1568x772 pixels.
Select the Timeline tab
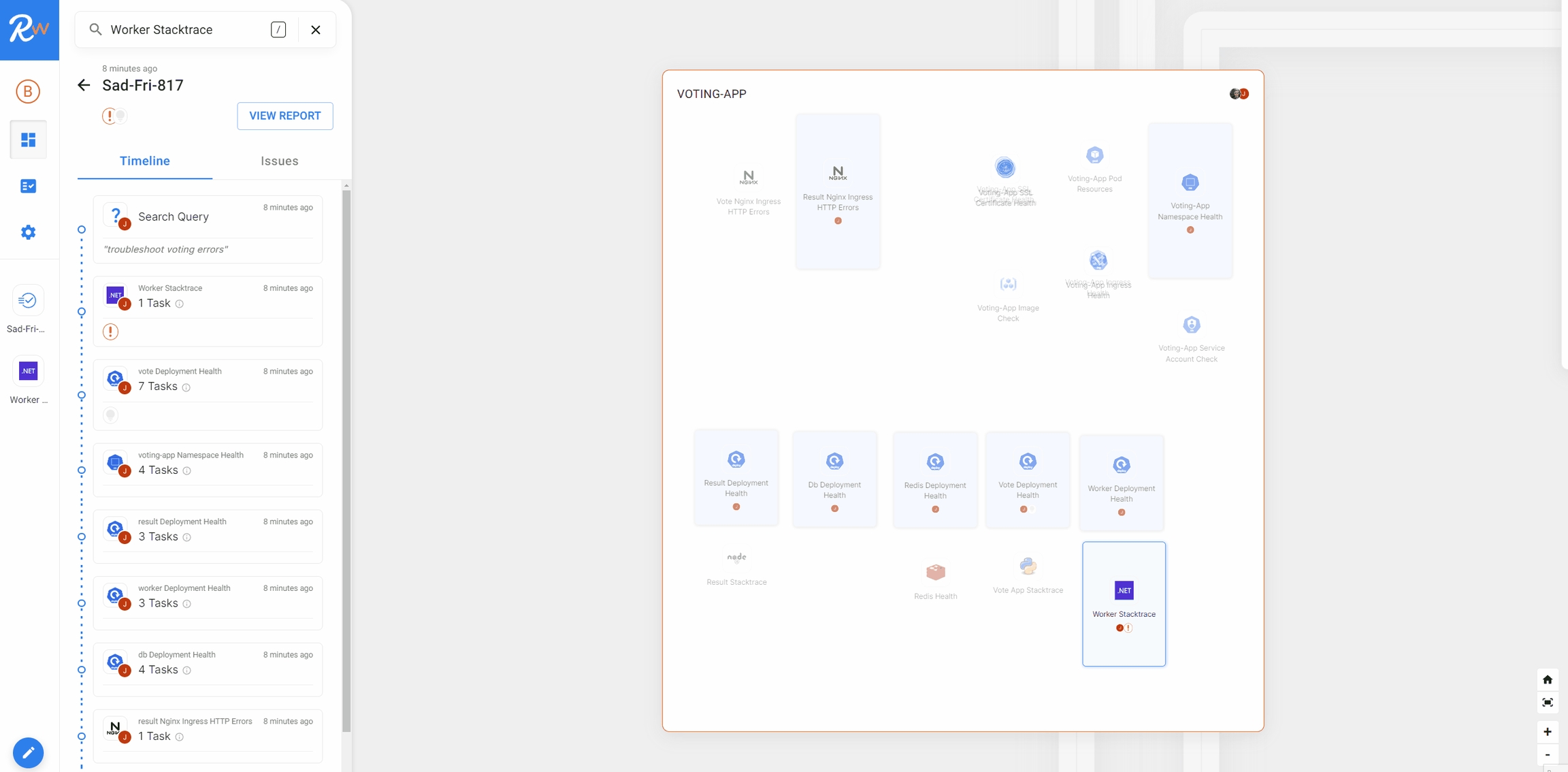[x=144, y=161]
